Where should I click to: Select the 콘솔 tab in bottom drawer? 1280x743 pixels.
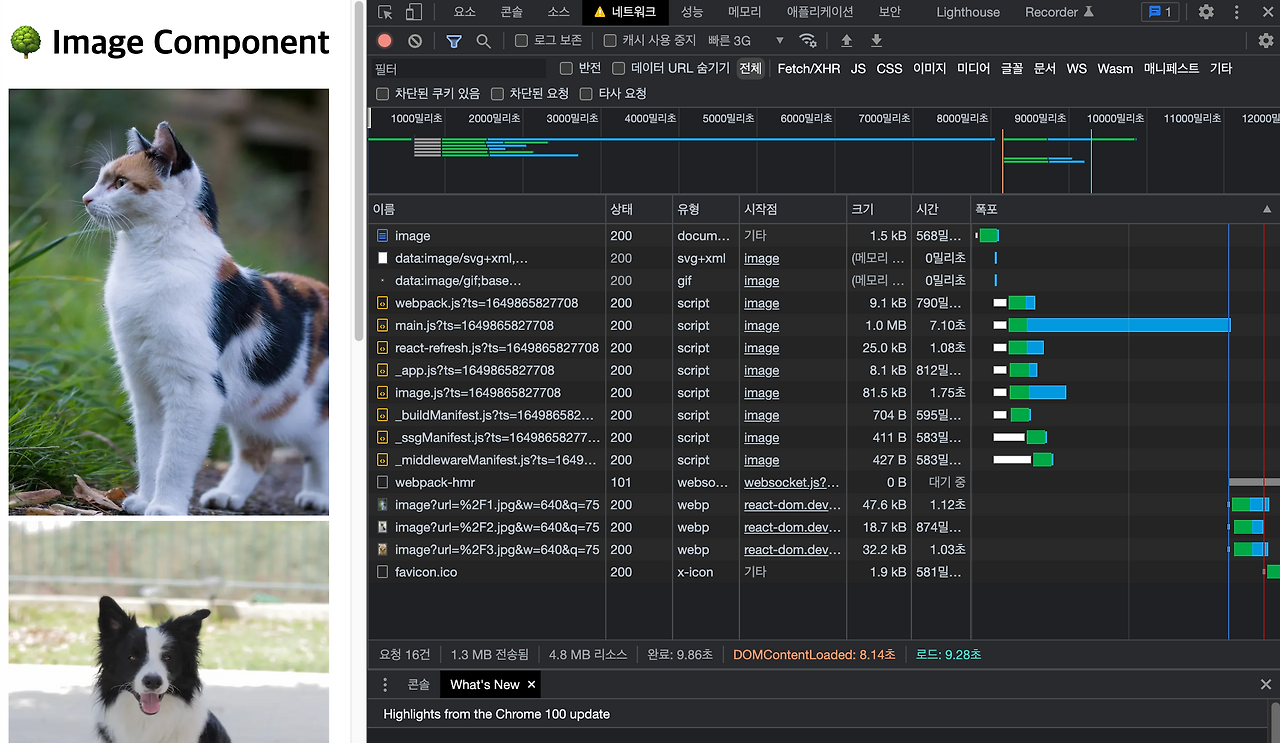(418, 685)
